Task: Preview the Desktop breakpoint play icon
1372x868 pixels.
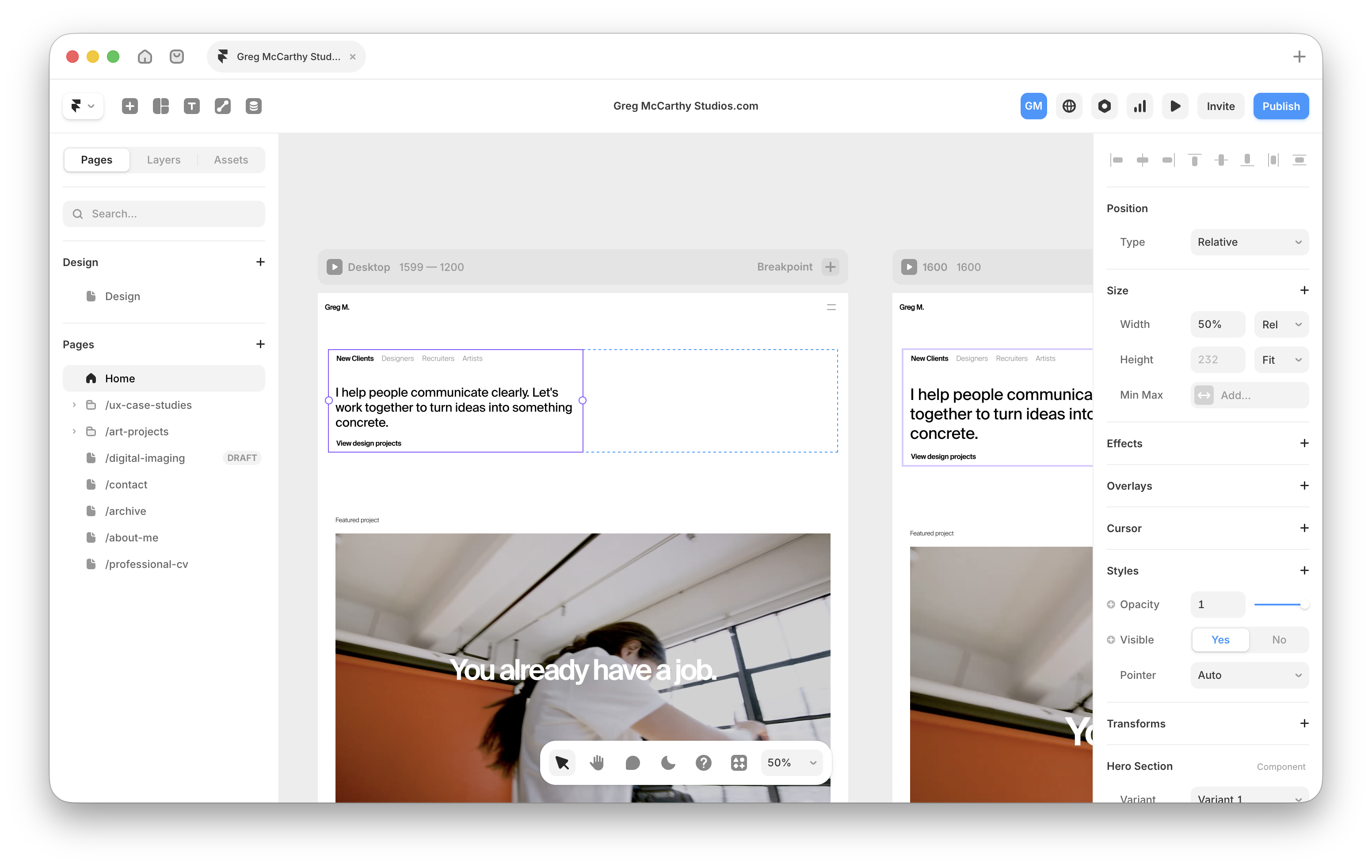Action: click(x=335, y=266)
